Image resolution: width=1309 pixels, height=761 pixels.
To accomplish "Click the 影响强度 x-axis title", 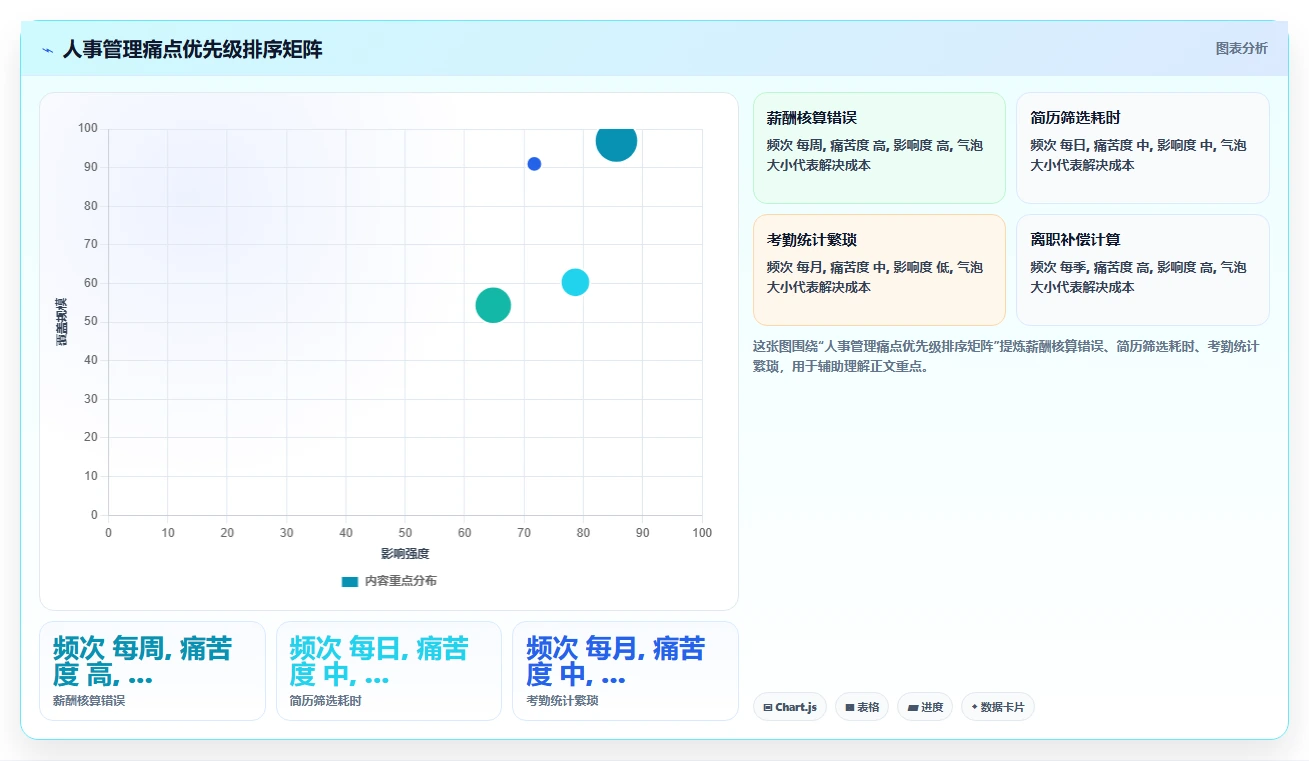I will [x=405, y=553].
